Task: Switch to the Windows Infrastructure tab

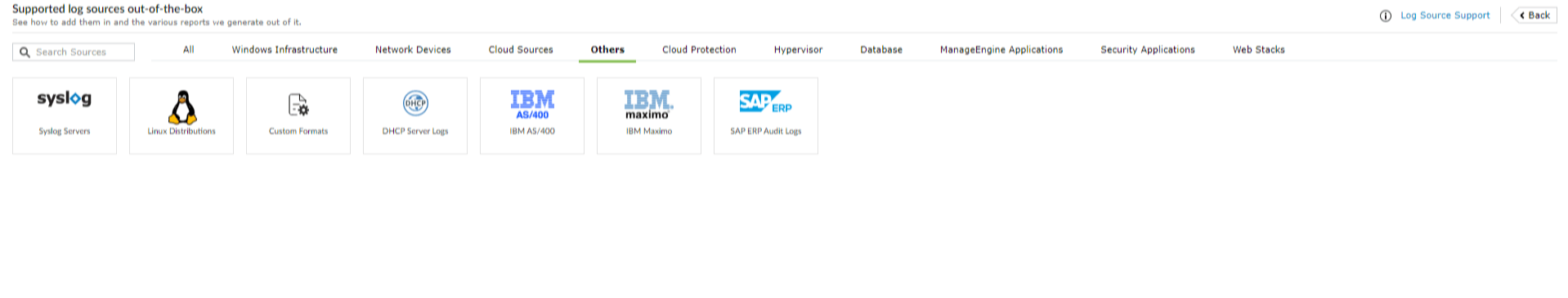Action: pos(284,50)
